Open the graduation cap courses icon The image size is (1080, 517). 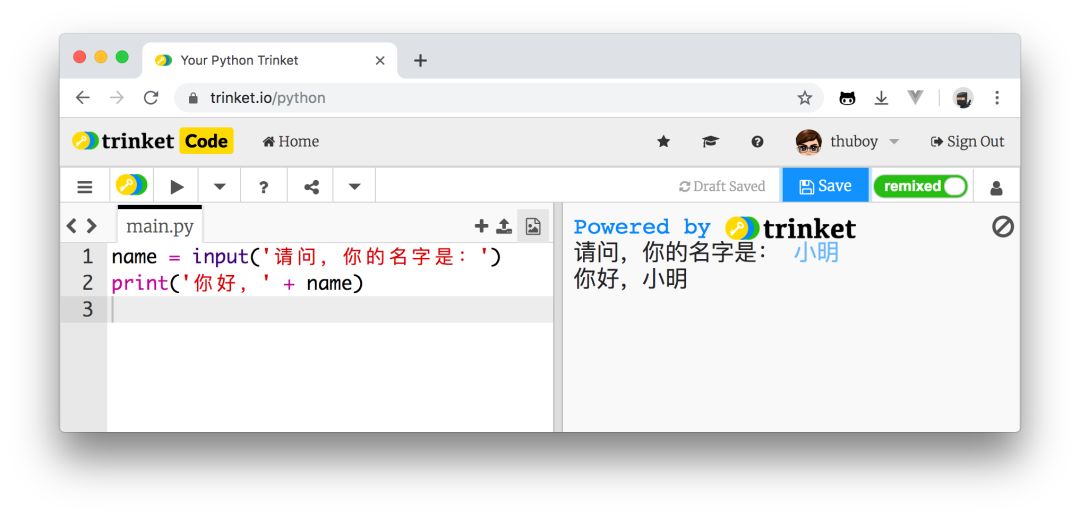click(710, 142)
